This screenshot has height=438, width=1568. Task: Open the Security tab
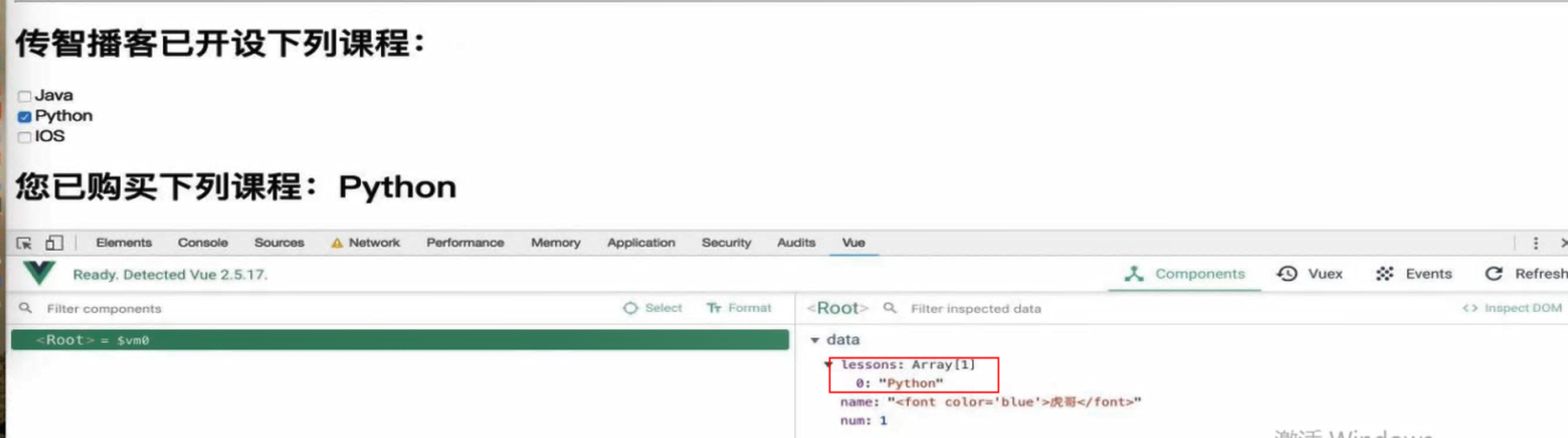726,242
